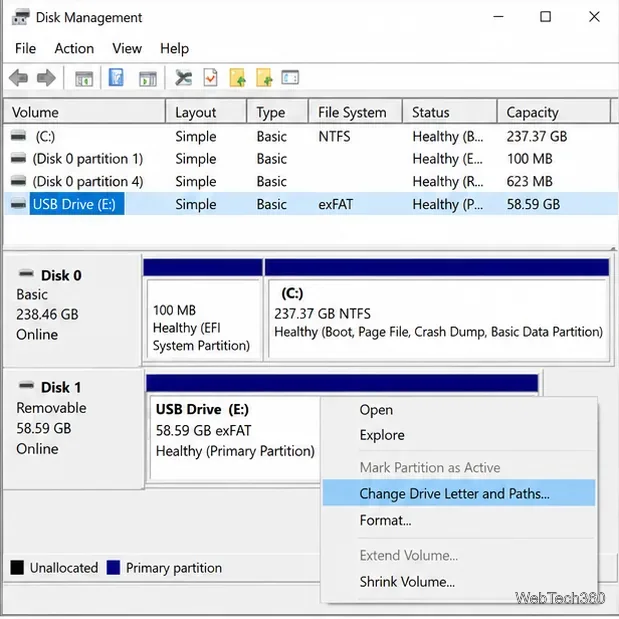The width and height of the screenshot is (619, 619).
Task: Show or hide action pane toolbar icon
Action: [148, 78]
